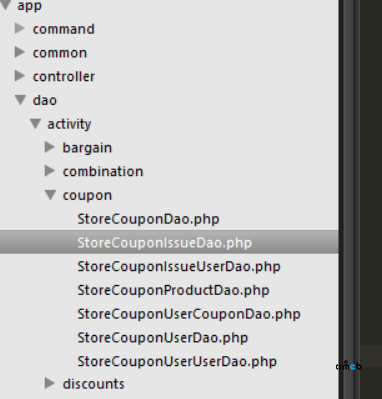Expand the bargain folder arrow
This screenshot has width=382, height=399.
[x=50, y=147]
